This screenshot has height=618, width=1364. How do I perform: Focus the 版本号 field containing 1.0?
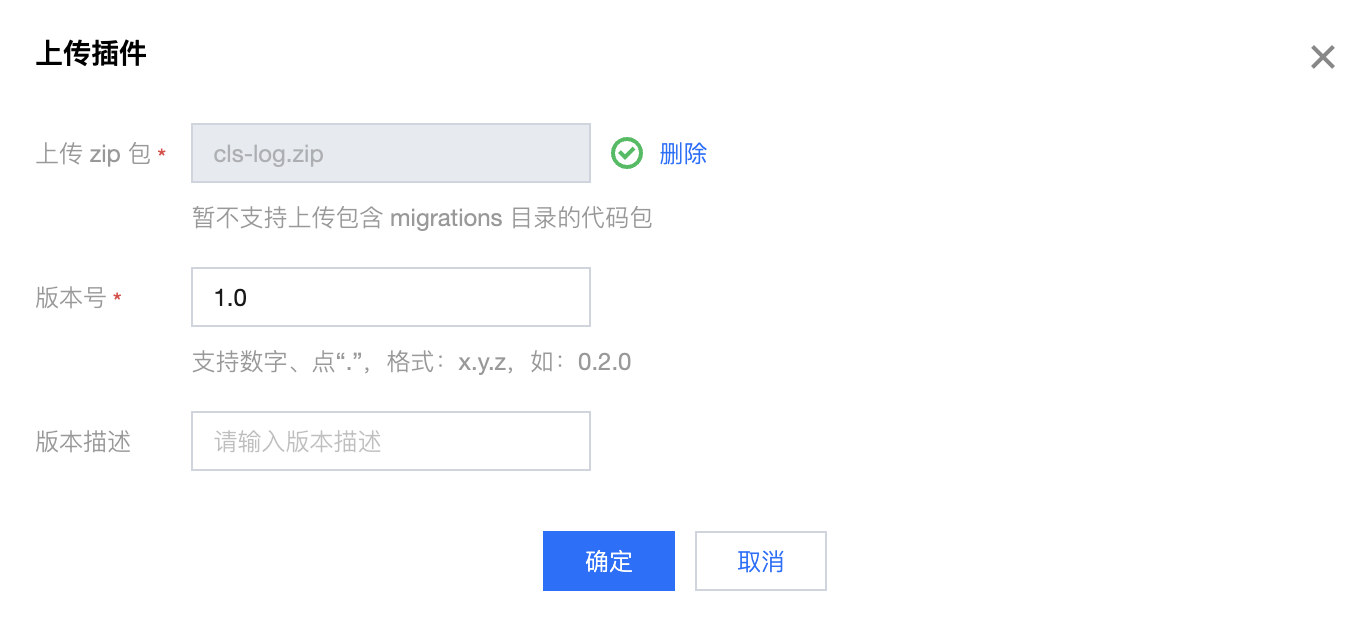pyautogui.click(x=391, y=297)
